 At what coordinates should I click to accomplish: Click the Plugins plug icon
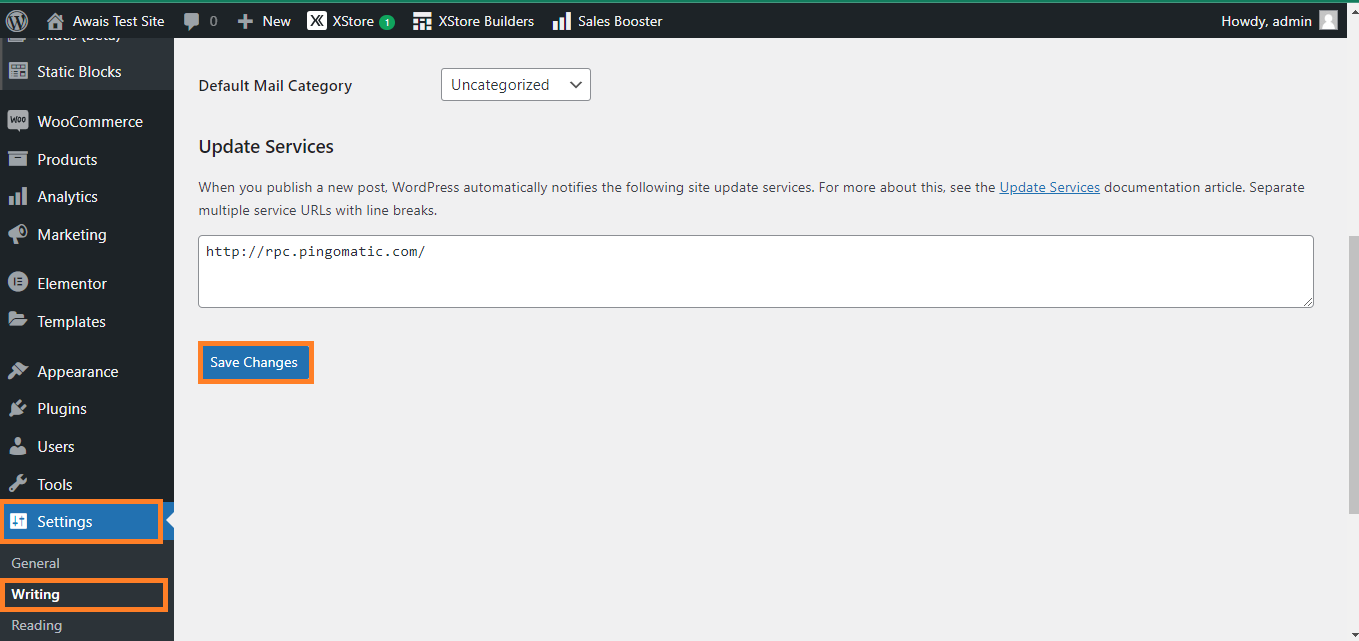click(x=18, y=408)
